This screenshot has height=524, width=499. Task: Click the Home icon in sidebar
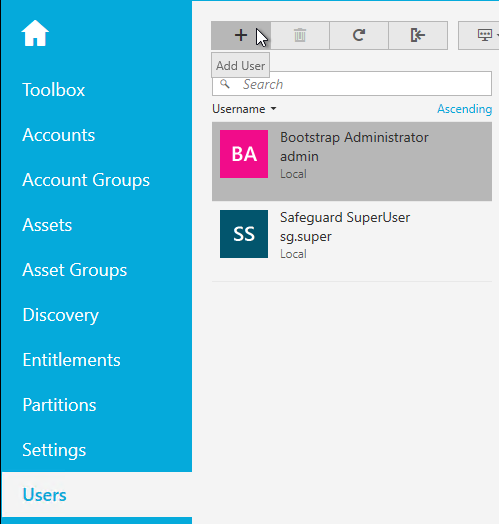(x=35, y=33)
